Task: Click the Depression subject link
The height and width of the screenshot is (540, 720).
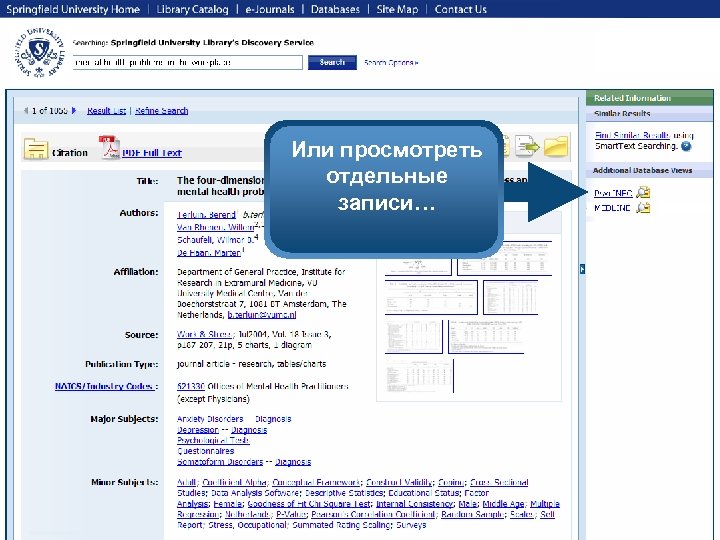Action: (197, 430)
